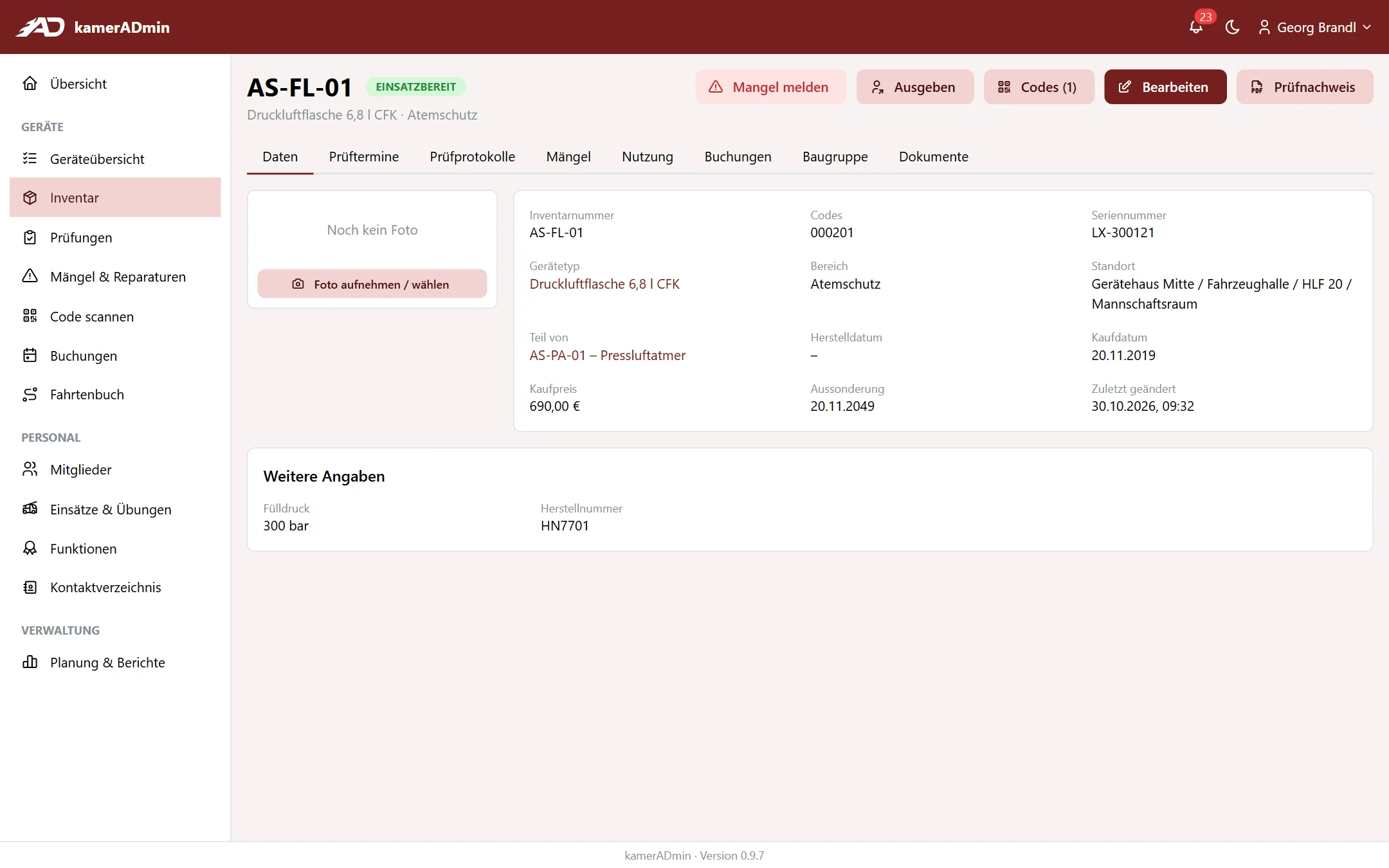Click the Übersicht home icon
The image size is (1389, 868).
[x=30, y=84]
